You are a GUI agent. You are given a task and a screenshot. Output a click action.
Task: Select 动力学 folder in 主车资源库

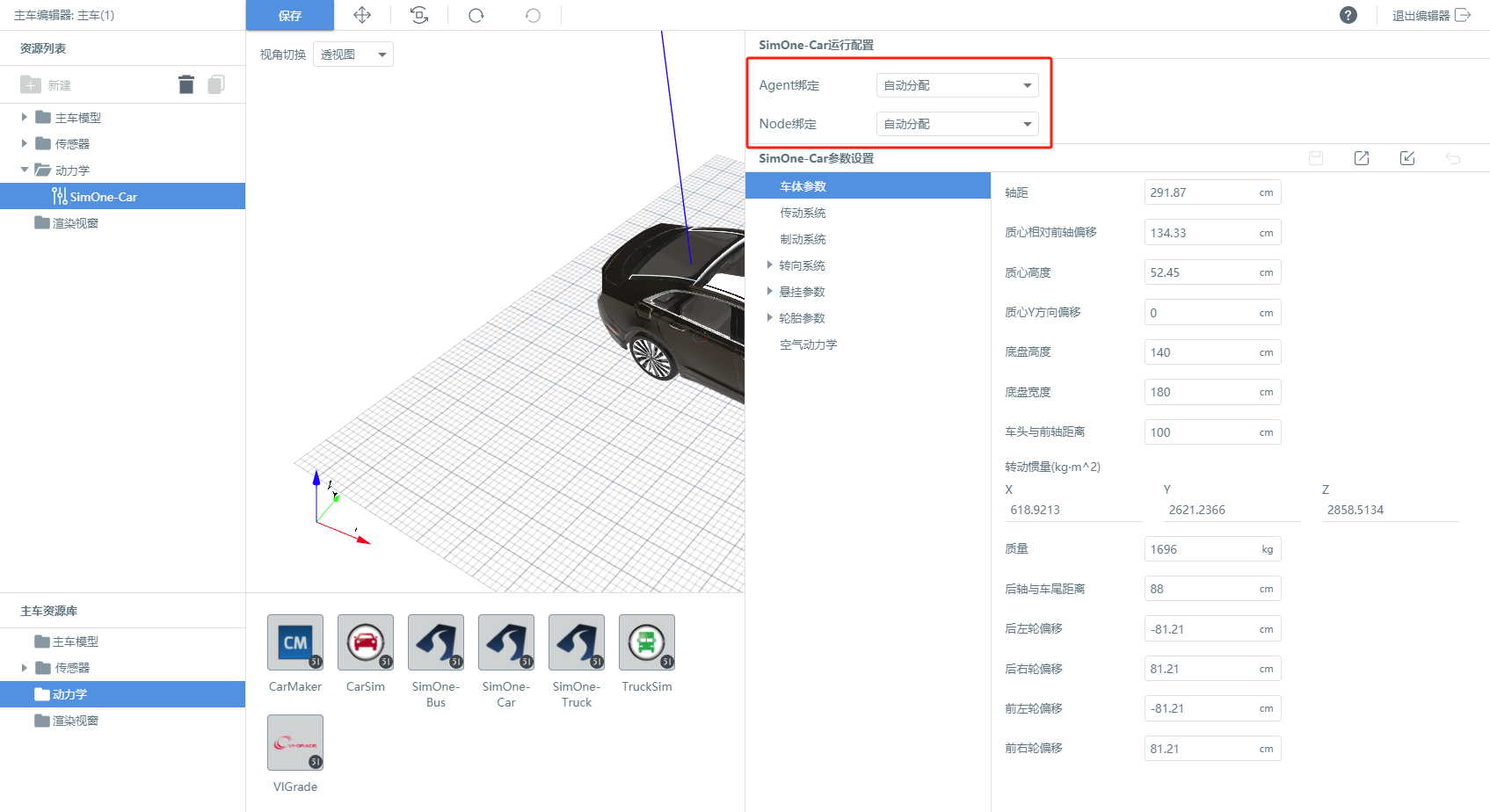[x=122, y=694]
